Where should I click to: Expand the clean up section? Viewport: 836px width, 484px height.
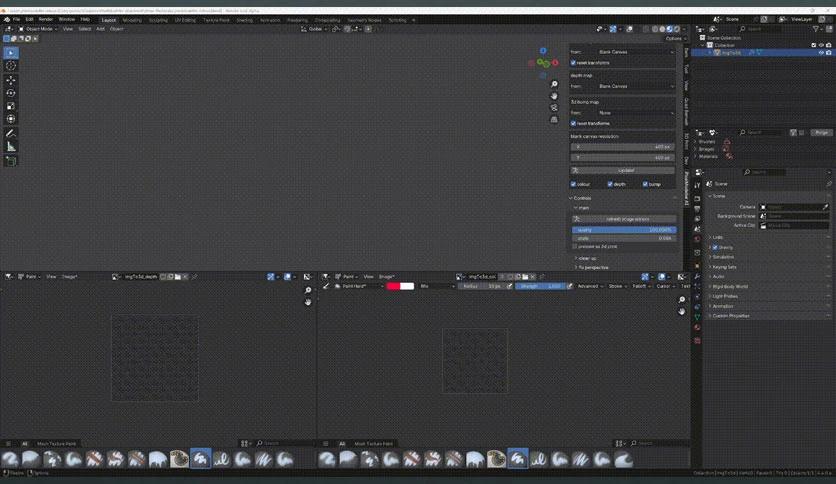(x=586, y=258)
